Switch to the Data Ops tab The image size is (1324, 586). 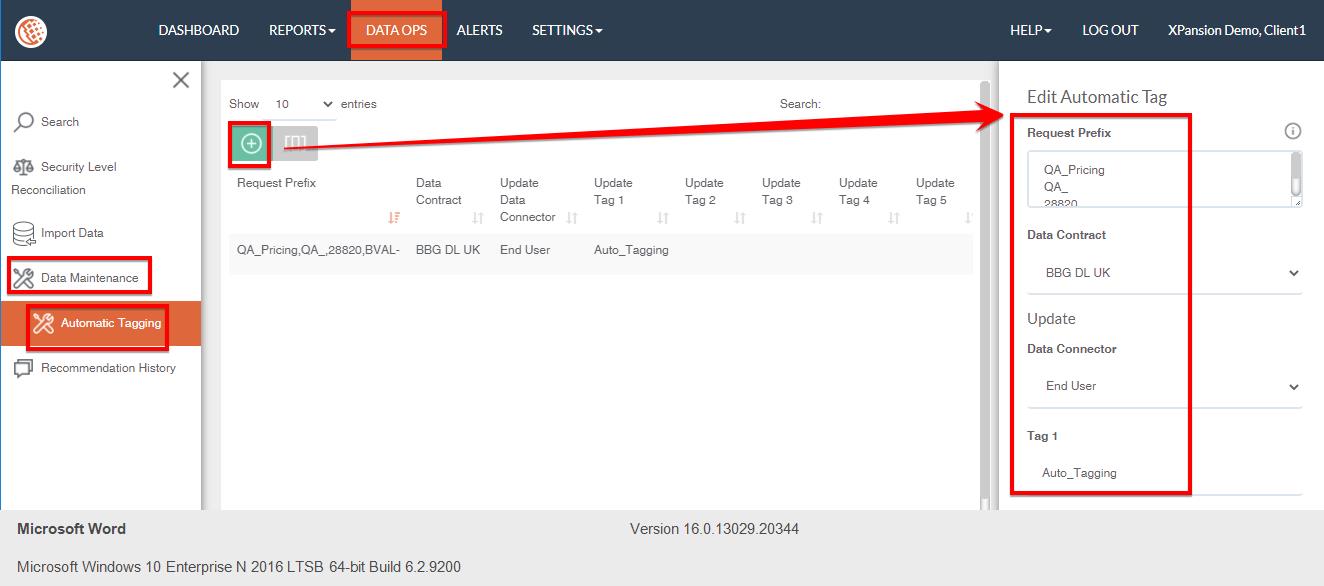tap(396, 30)
